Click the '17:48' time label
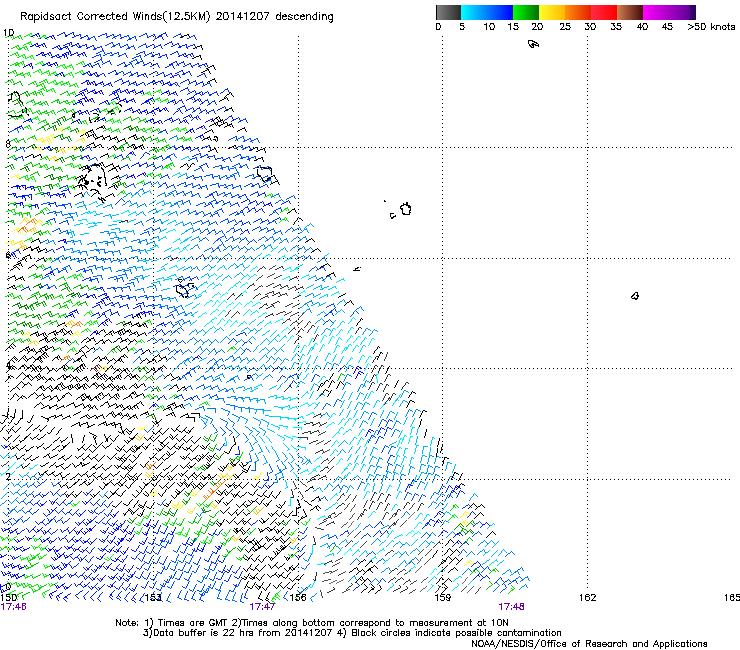The image size is (740, 650). point(511,607)
